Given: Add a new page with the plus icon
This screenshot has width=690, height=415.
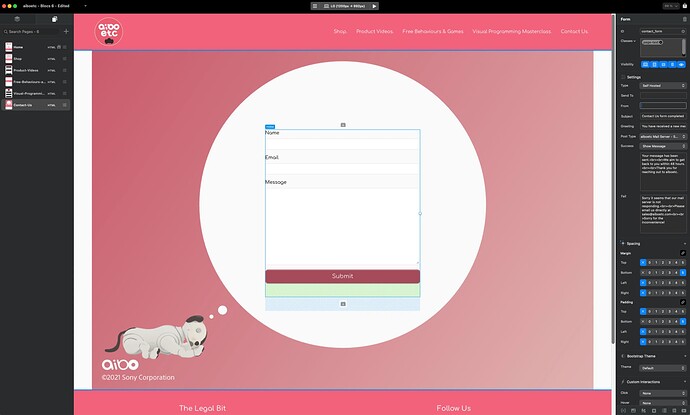Looking at the screenshot, I should (66, 31).
